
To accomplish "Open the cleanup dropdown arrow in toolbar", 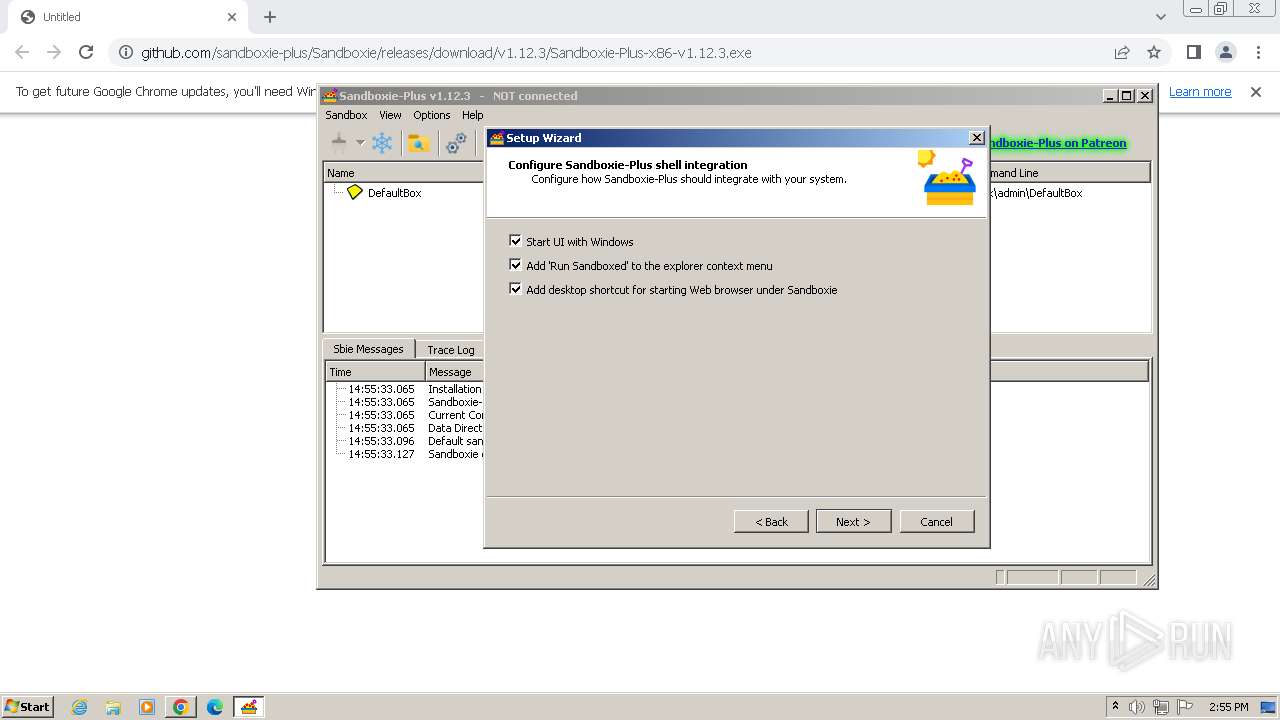I will [360, 143].
